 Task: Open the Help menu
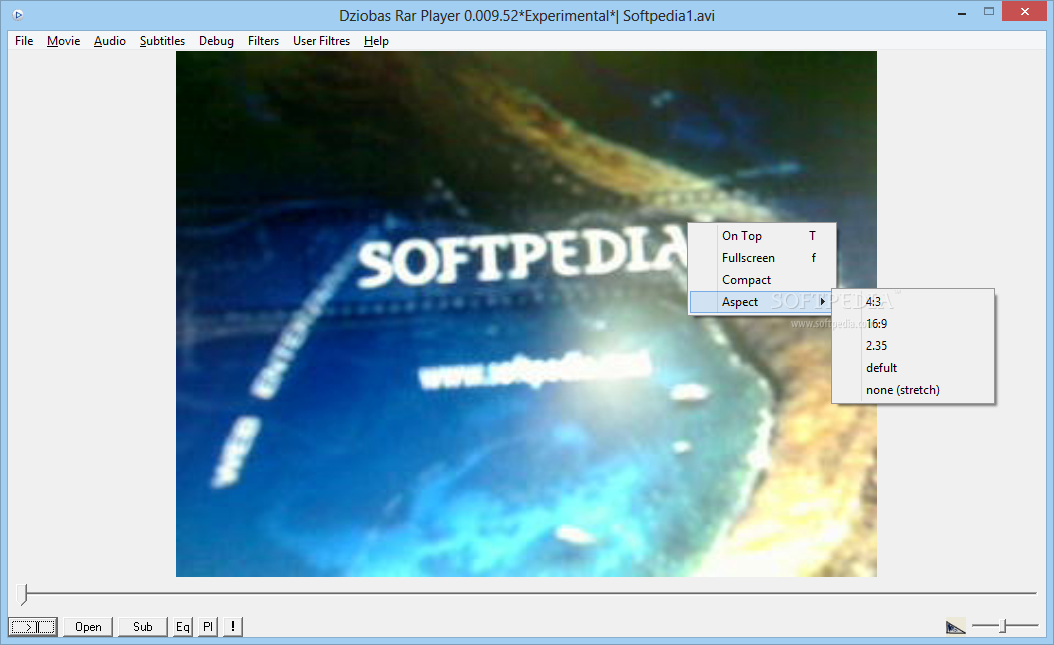376,41
